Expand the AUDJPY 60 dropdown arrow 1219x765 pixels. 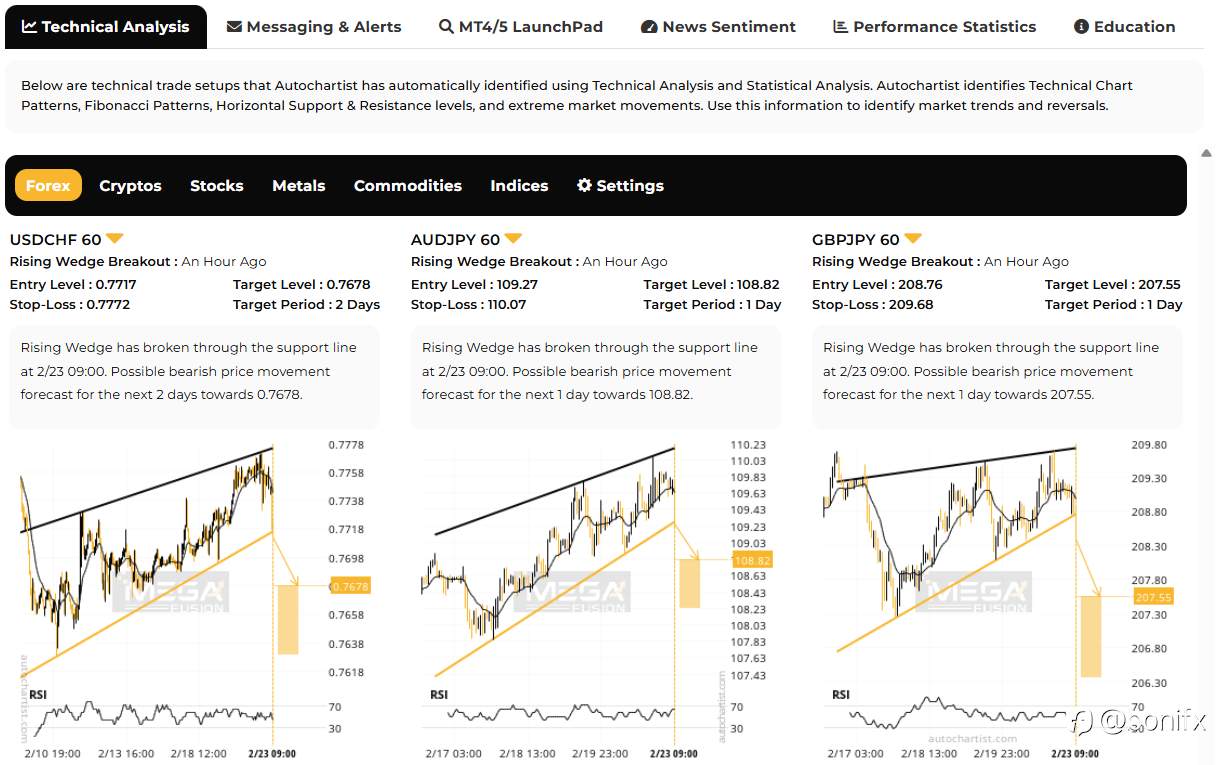[513, 238]
